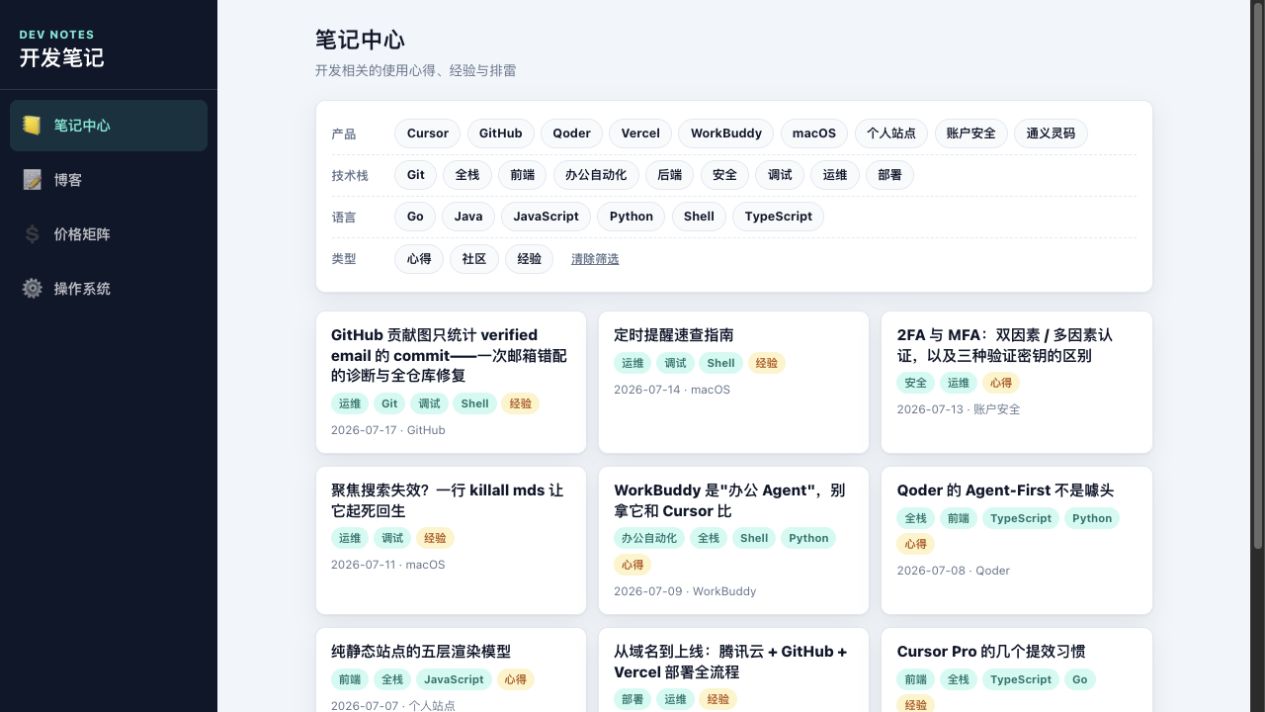The height and width of the screenshot is (712, 1265).
Task: Toggle the Vercel product filter chip
Action: tap(641, 133)
